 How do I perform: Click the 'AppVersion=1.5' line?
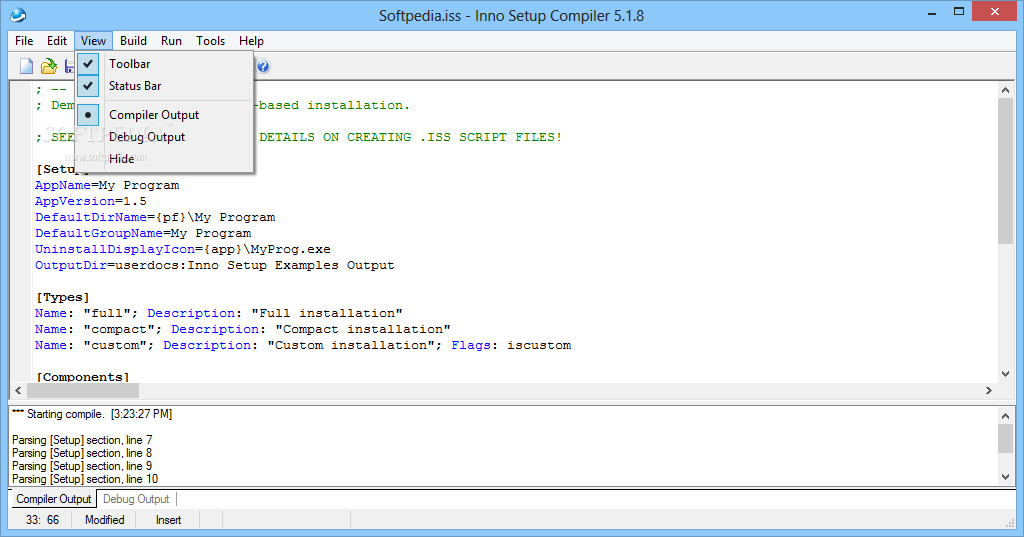coord(91,201)
